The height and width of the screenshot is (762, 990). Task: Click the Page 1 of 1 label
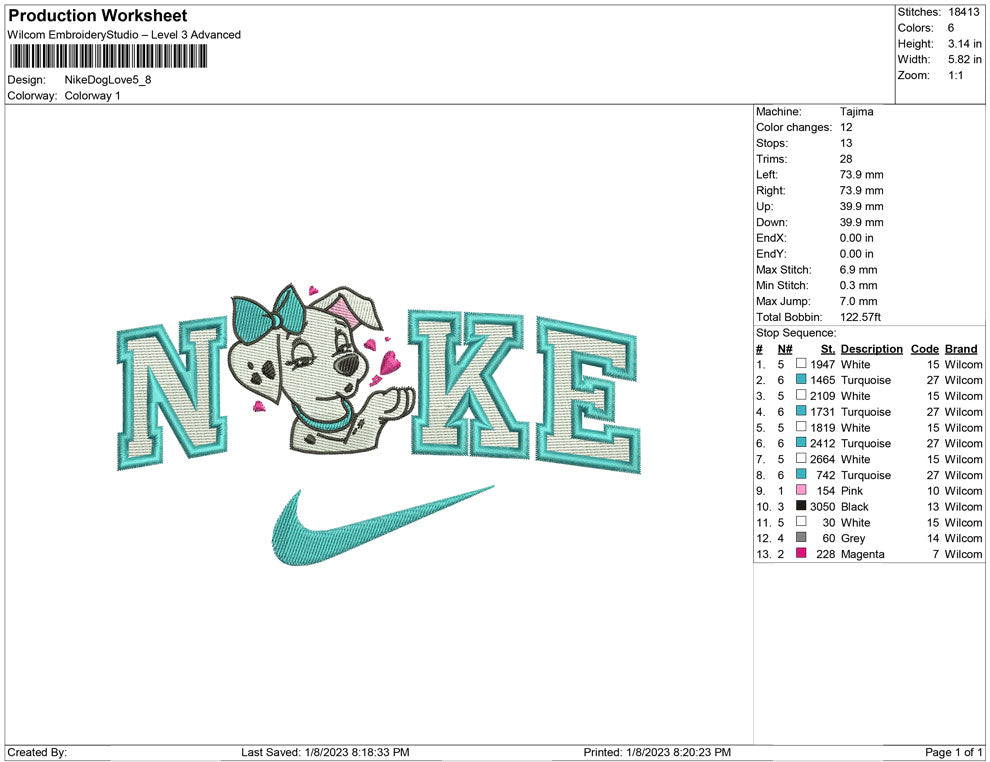tap(954, 752)
